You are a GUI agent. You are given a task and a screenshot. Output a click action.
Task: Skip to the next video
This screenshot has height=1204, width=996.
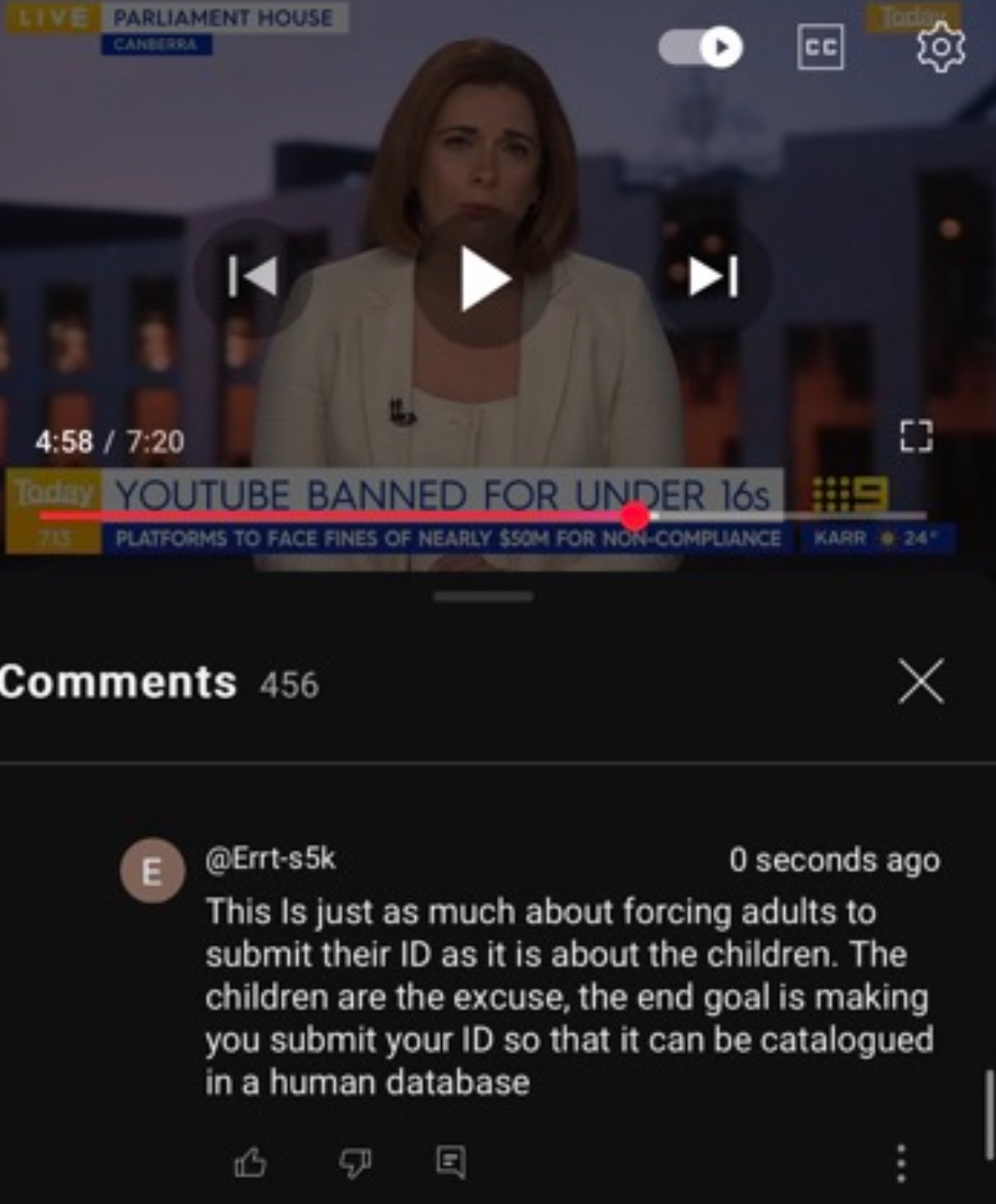click(713, 277)
